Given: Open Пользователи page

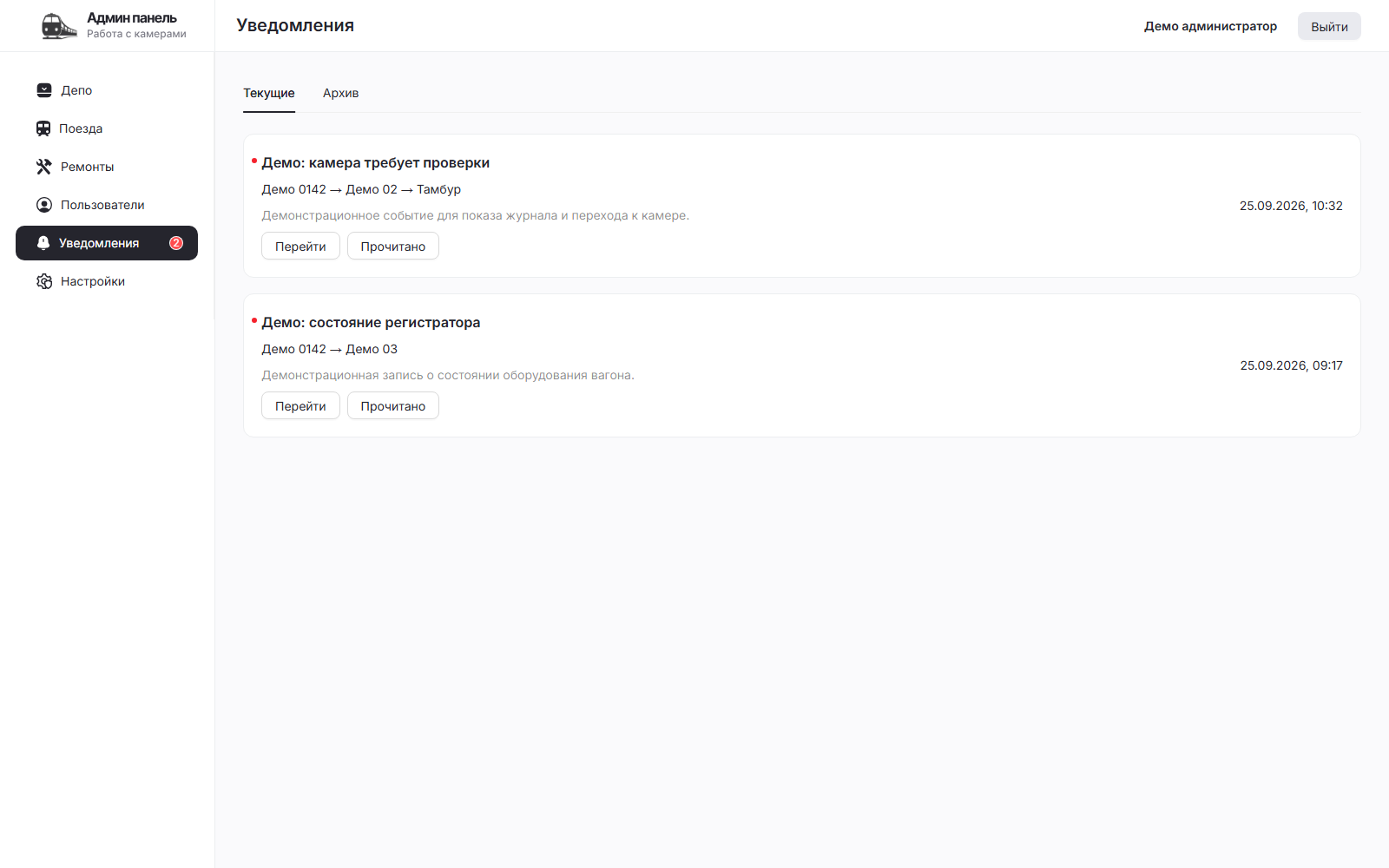Looking at the screenshot, I should tap(107, 205).
